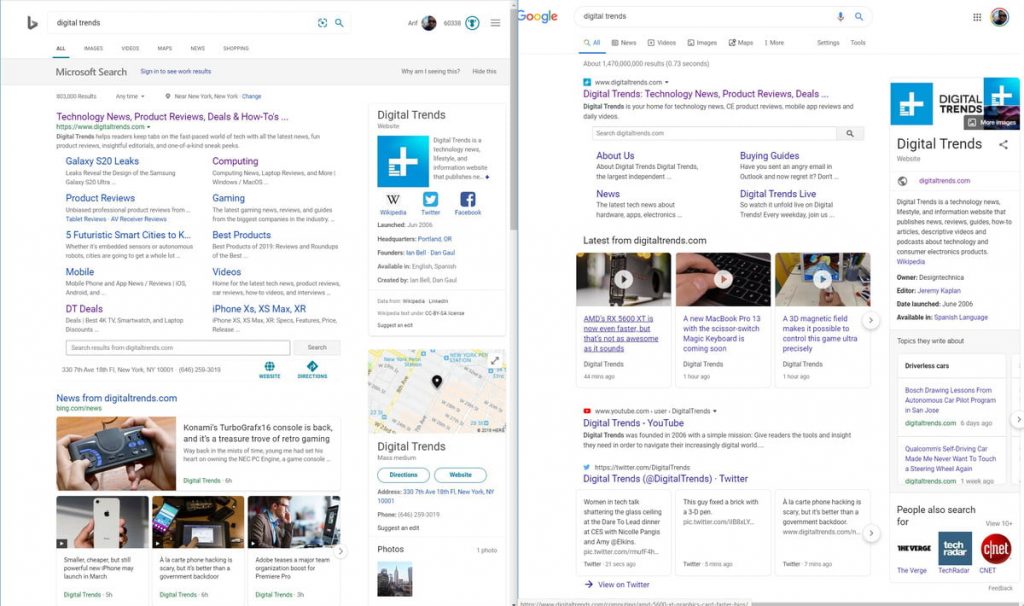The image size is (1024, 606).
Task: Click Bing's visual search camera icon
Action: (x=322, y=23)
